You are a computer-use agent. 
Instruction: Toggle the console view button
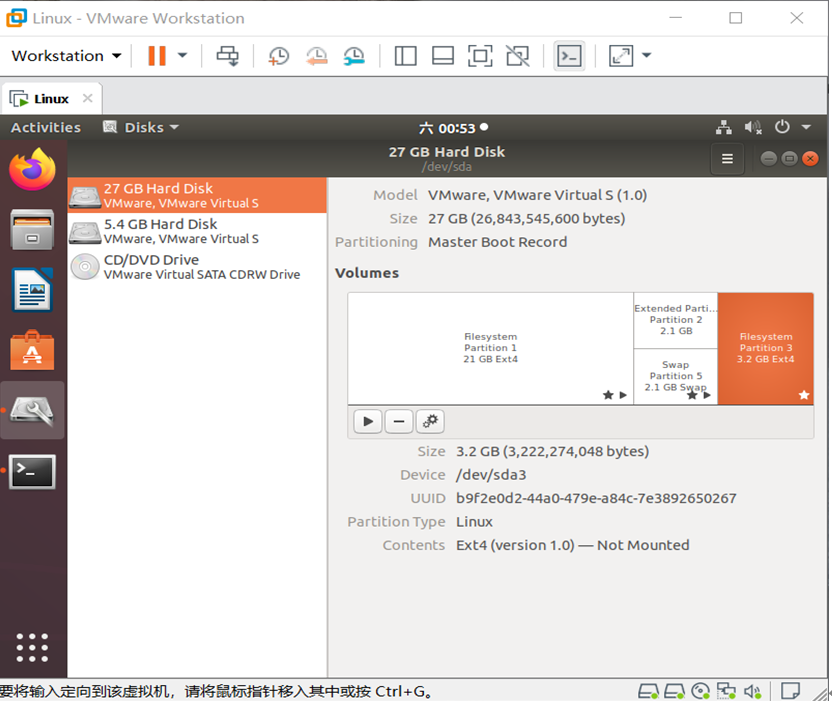569,56
